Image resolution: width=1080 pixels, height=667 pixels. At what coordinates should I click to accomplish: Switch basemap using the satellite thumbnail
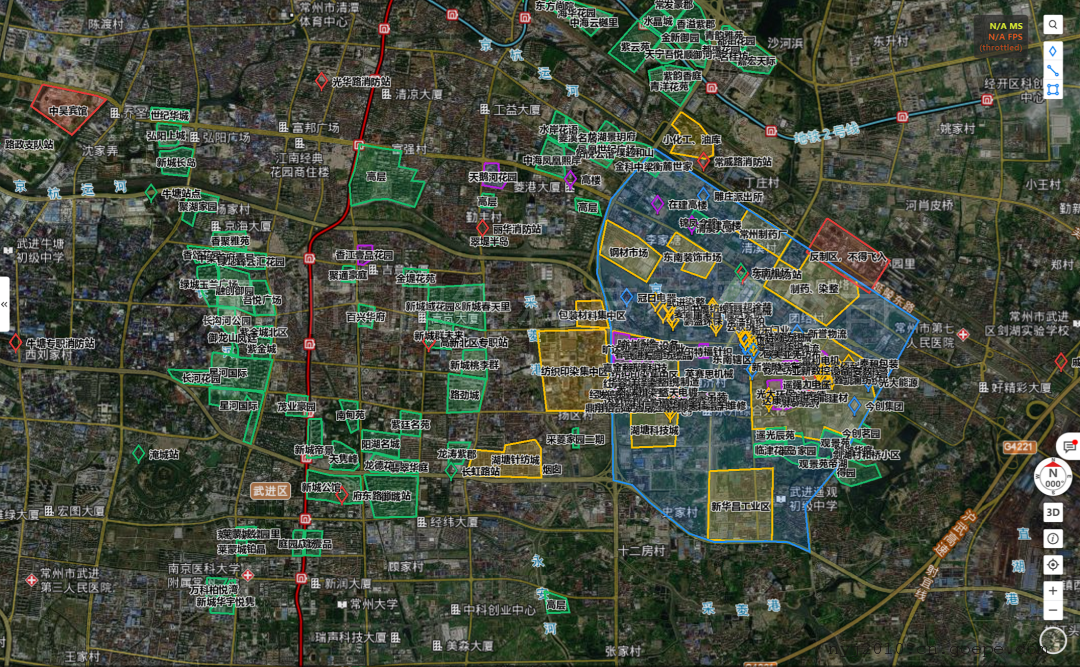pyautogui.click(x=1053, y=640)
